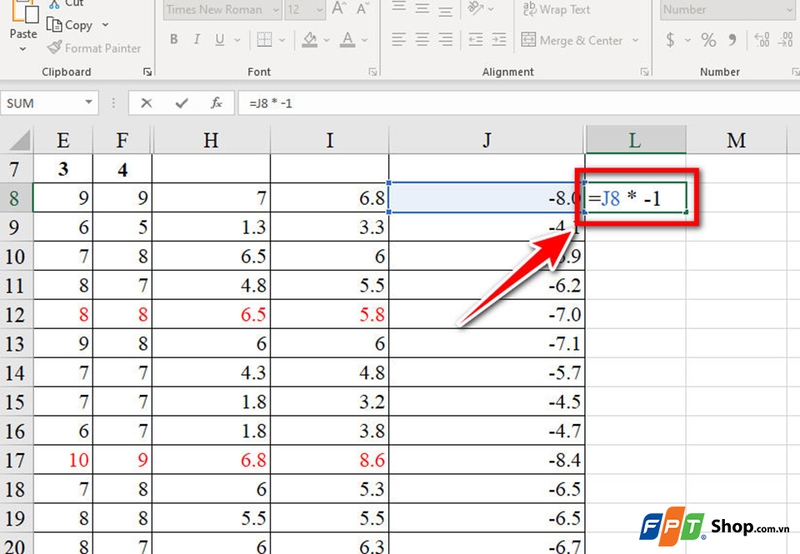Toggle underline formatting
The image size is (800, 554).
coord(219,39)
